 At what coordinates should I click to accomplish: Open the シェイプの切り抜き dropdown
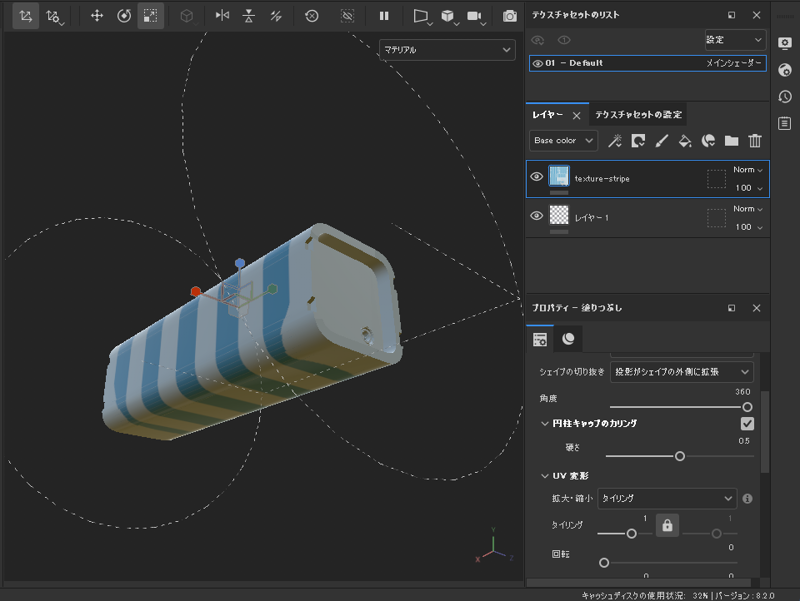click(x=682, y=372)
